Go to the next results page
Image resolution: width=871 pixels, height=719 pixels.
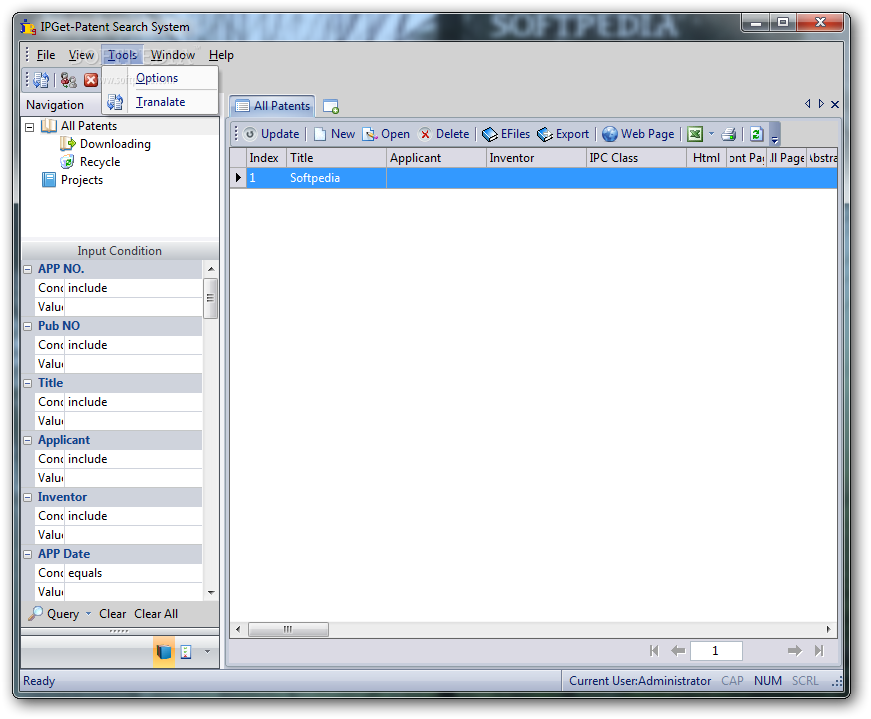click(795, 651)
